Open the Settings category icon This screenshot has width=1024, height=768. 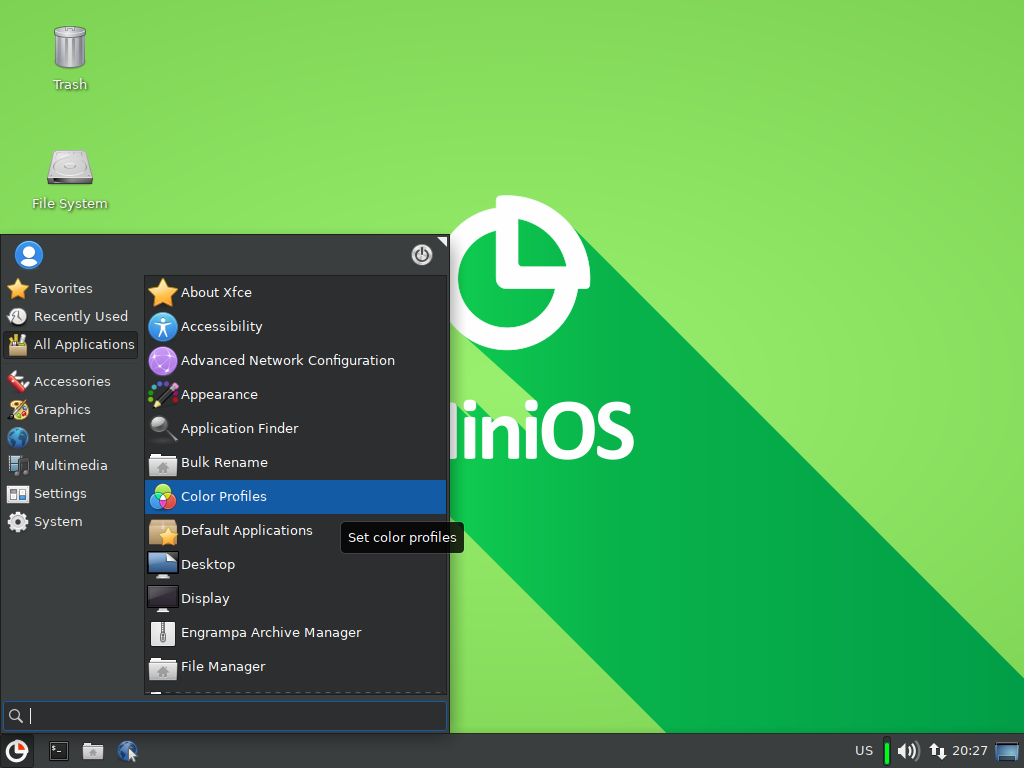tap(18, 494)
